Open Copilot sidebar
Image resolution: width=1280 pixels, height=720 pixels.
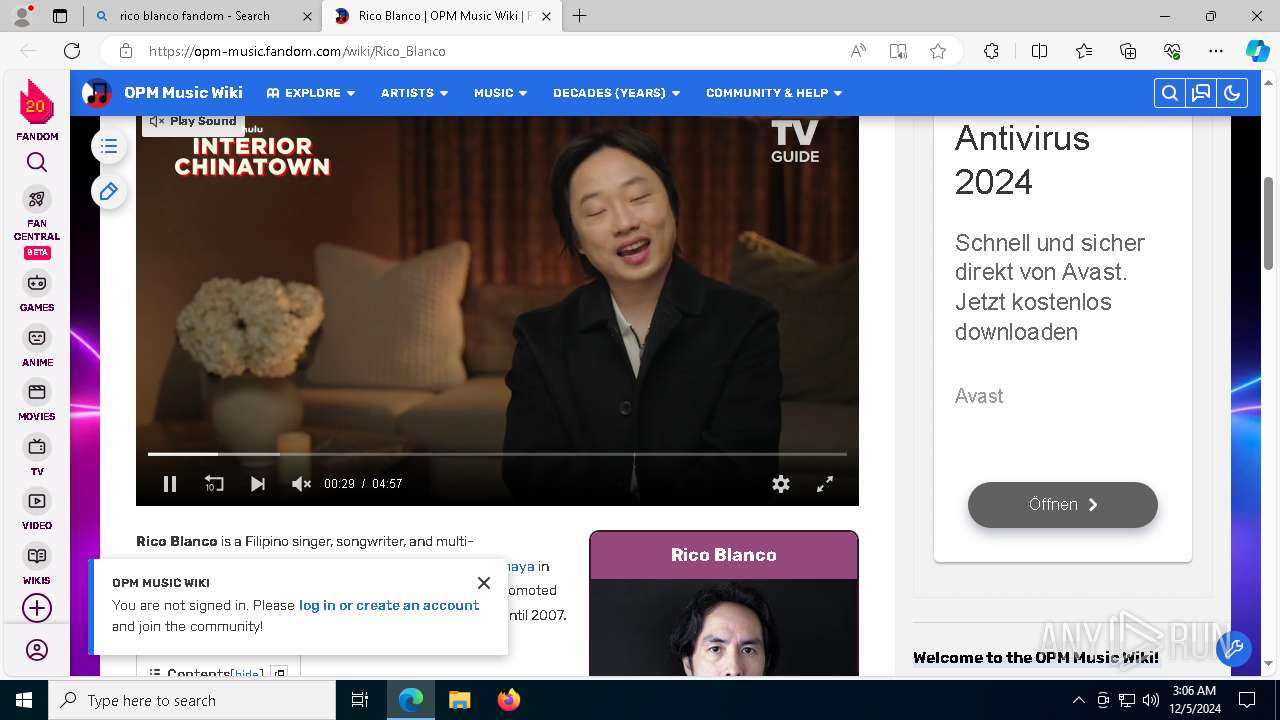(1258, 51)
